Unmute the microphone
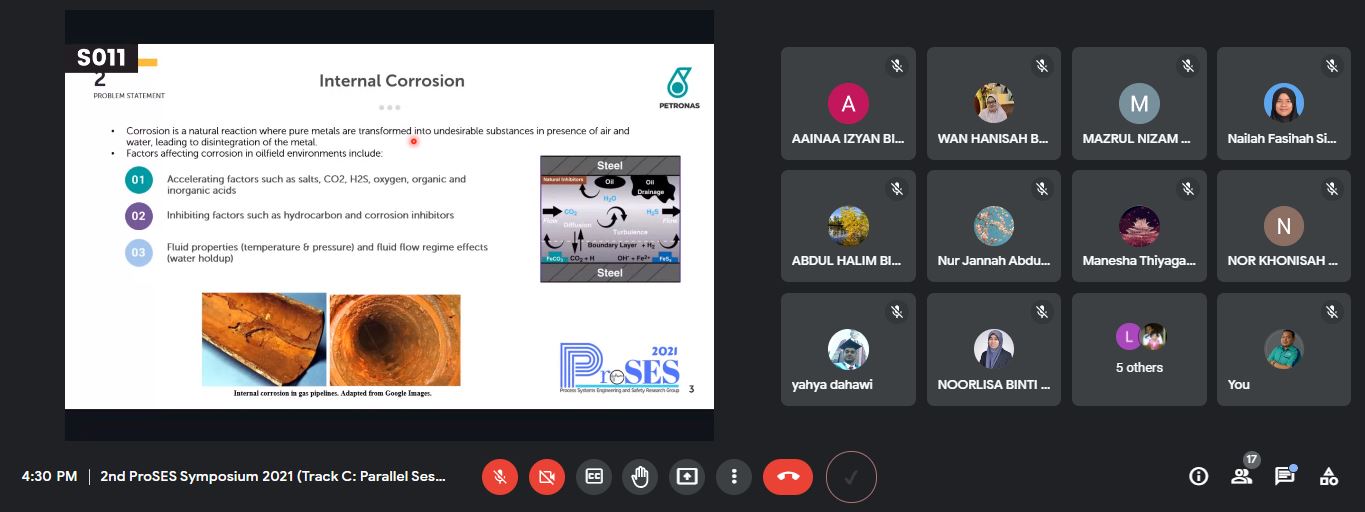This screenshot has width=1365, height=512. point(499,476)
